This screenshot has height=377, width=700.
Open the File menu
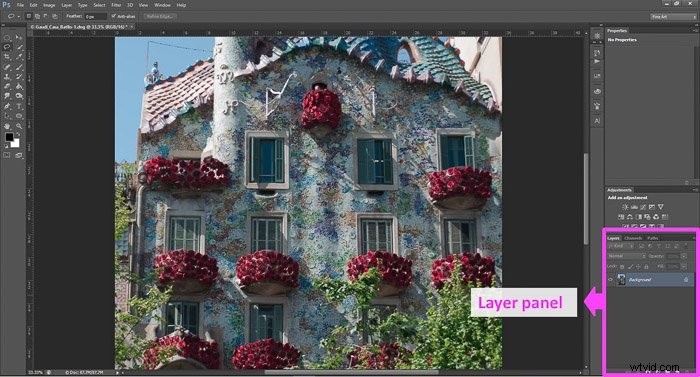tap(20, 5)
